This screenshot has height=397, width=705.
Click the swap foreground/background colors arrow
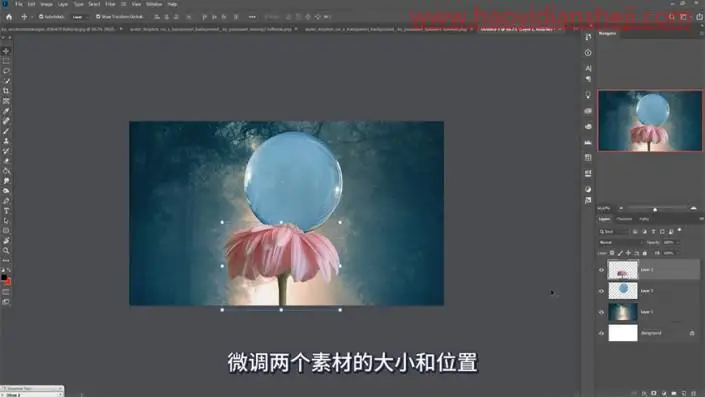pos(9,270)
